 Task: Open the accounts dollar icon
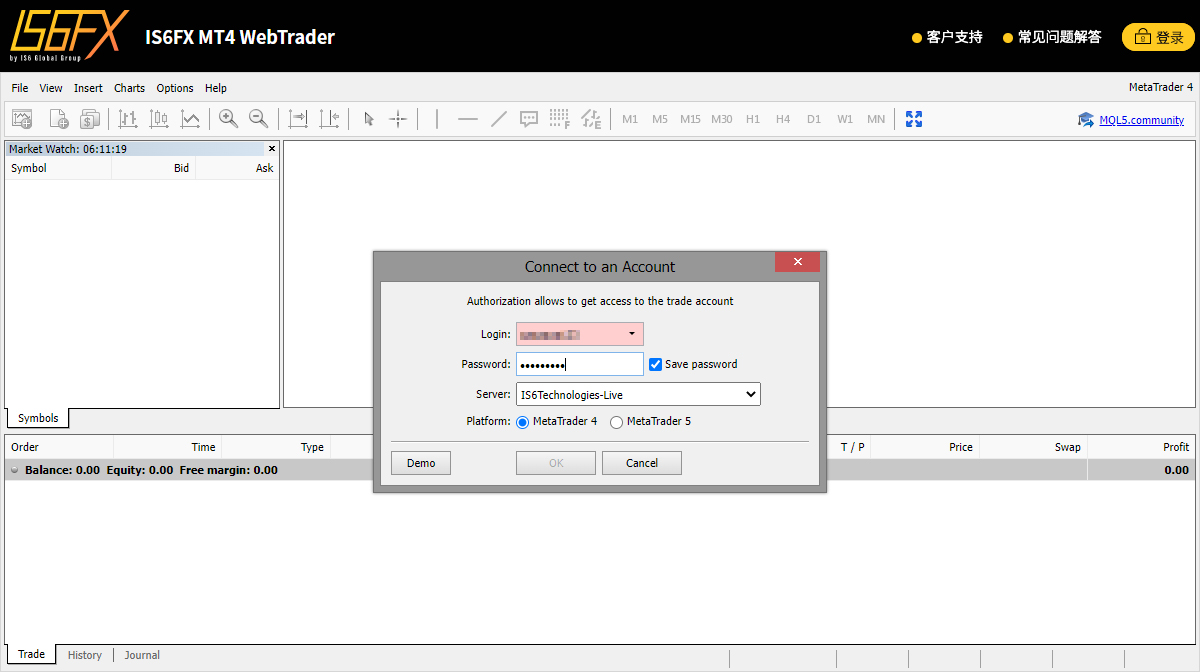pyautogui.click(x=90, y=119)
